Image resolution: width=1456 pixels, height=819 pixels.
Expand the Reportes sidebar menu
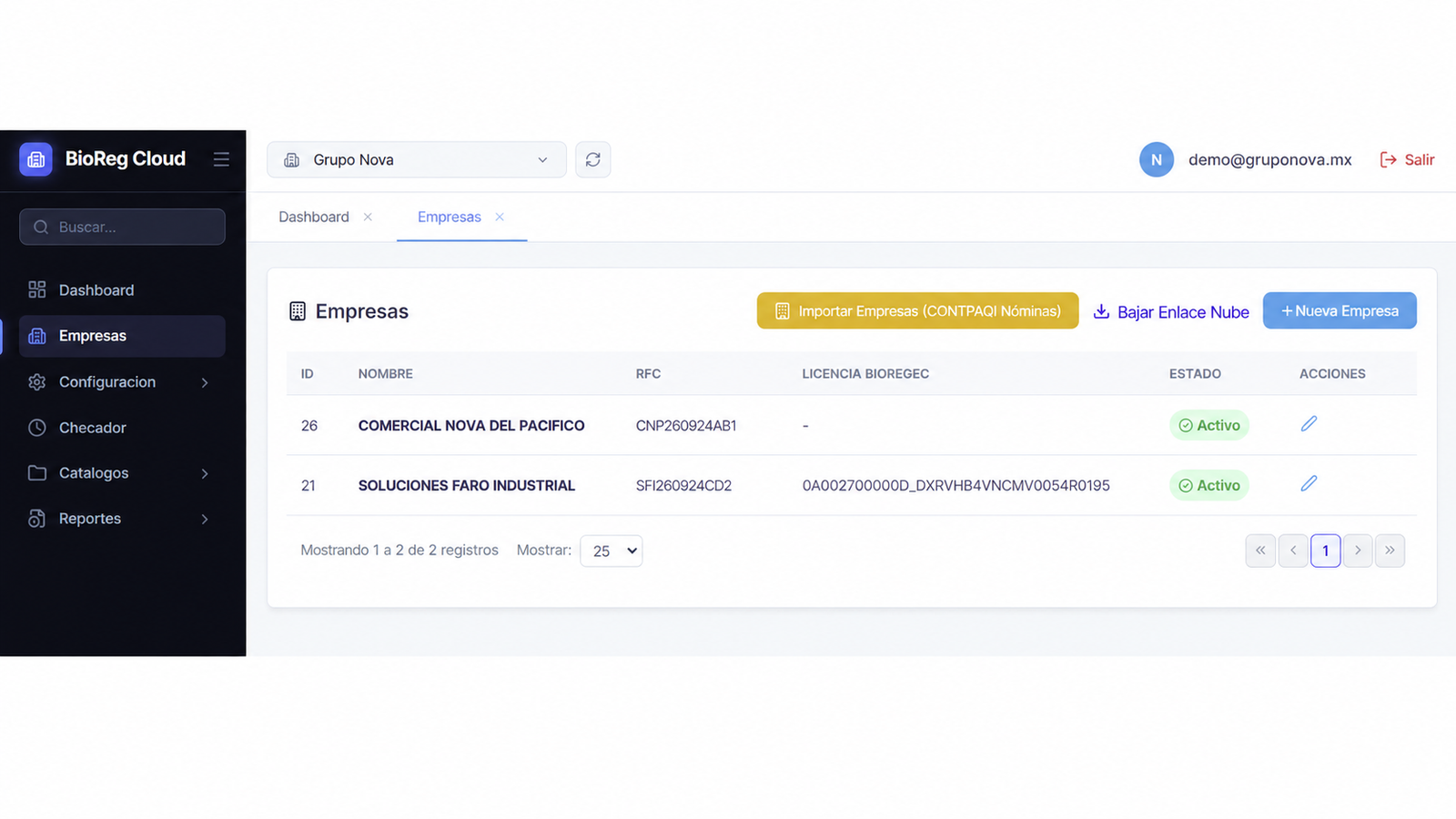pyautogui.click(x=122, y=519)
